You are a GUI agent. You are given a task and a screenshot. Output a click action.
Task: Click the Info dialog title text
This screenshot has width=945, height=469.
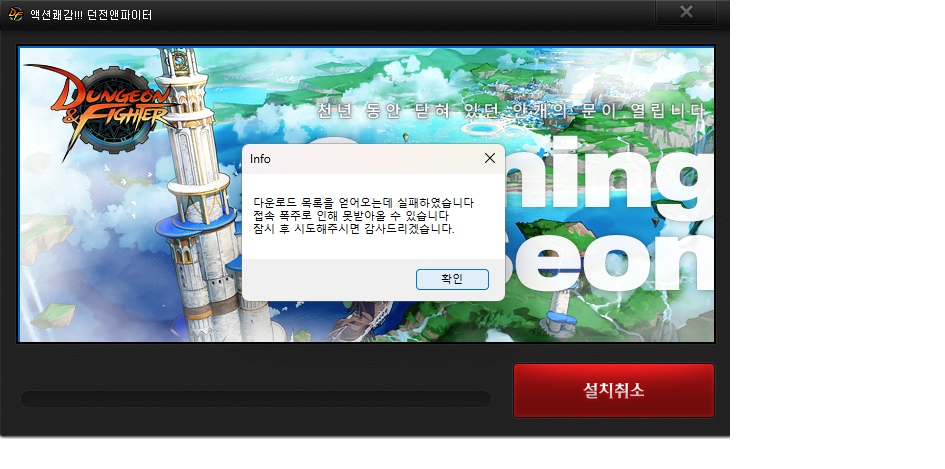pos(260,159)
